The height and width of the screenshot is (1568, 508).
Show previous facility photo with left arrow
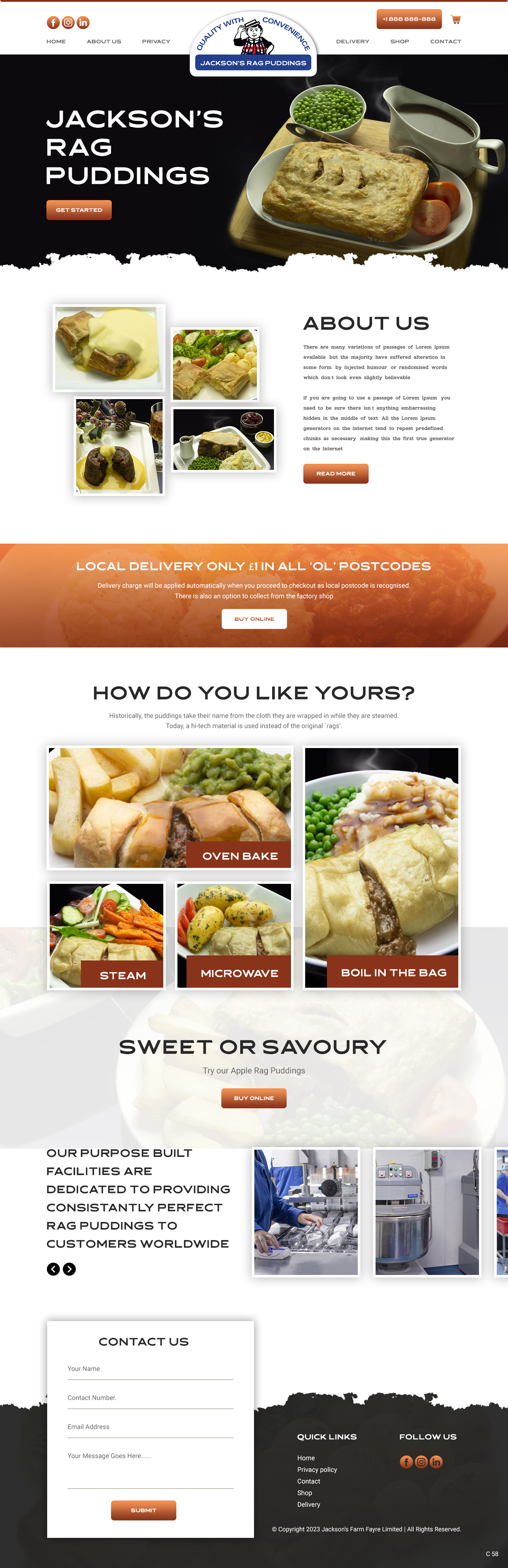(x=54, y=1269)
